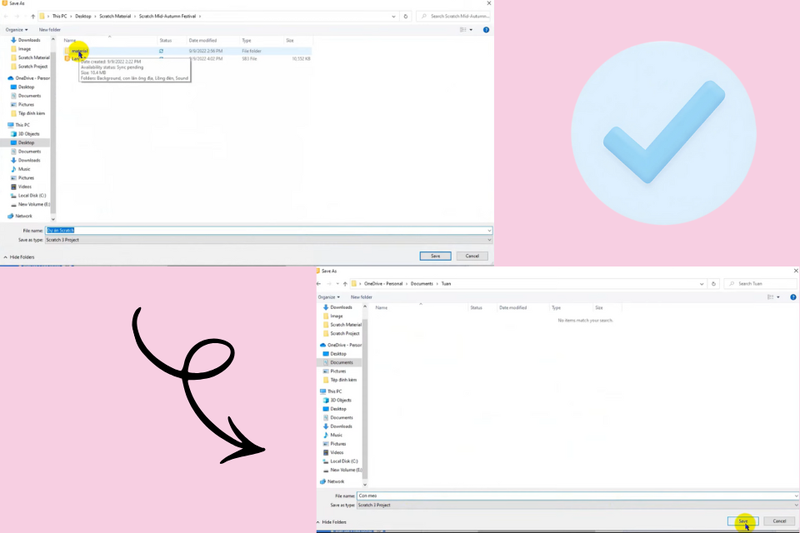Image resolution: width=800 pixels, height=533 pixels.
Task: Open Network in the Mid-Autumn Festival dialog sidebar
Action: (23, 216)
